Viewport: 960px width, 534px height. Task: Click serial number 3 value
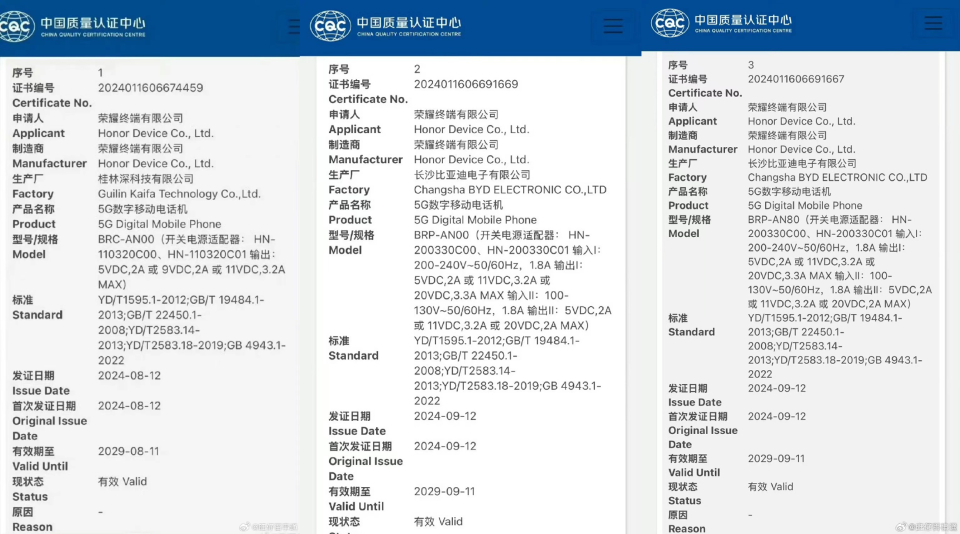[x=751, y=65]
